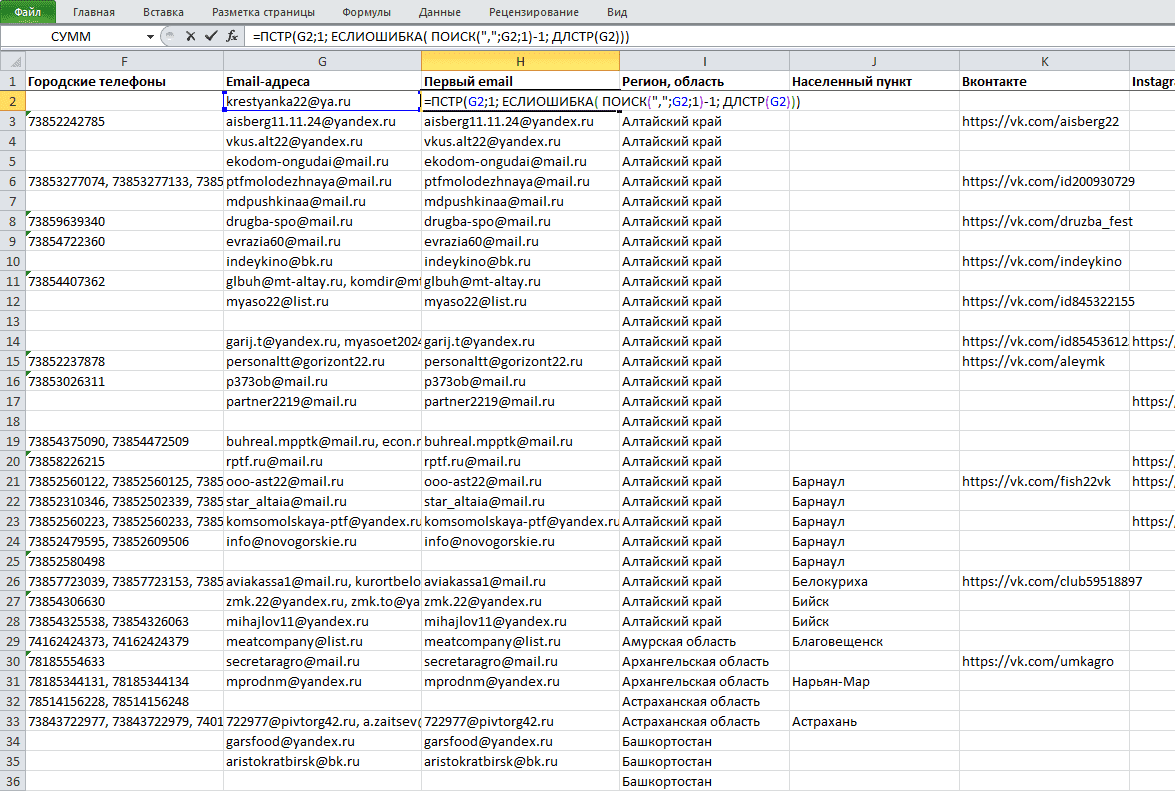Open the Файл tab

point(28,12)
